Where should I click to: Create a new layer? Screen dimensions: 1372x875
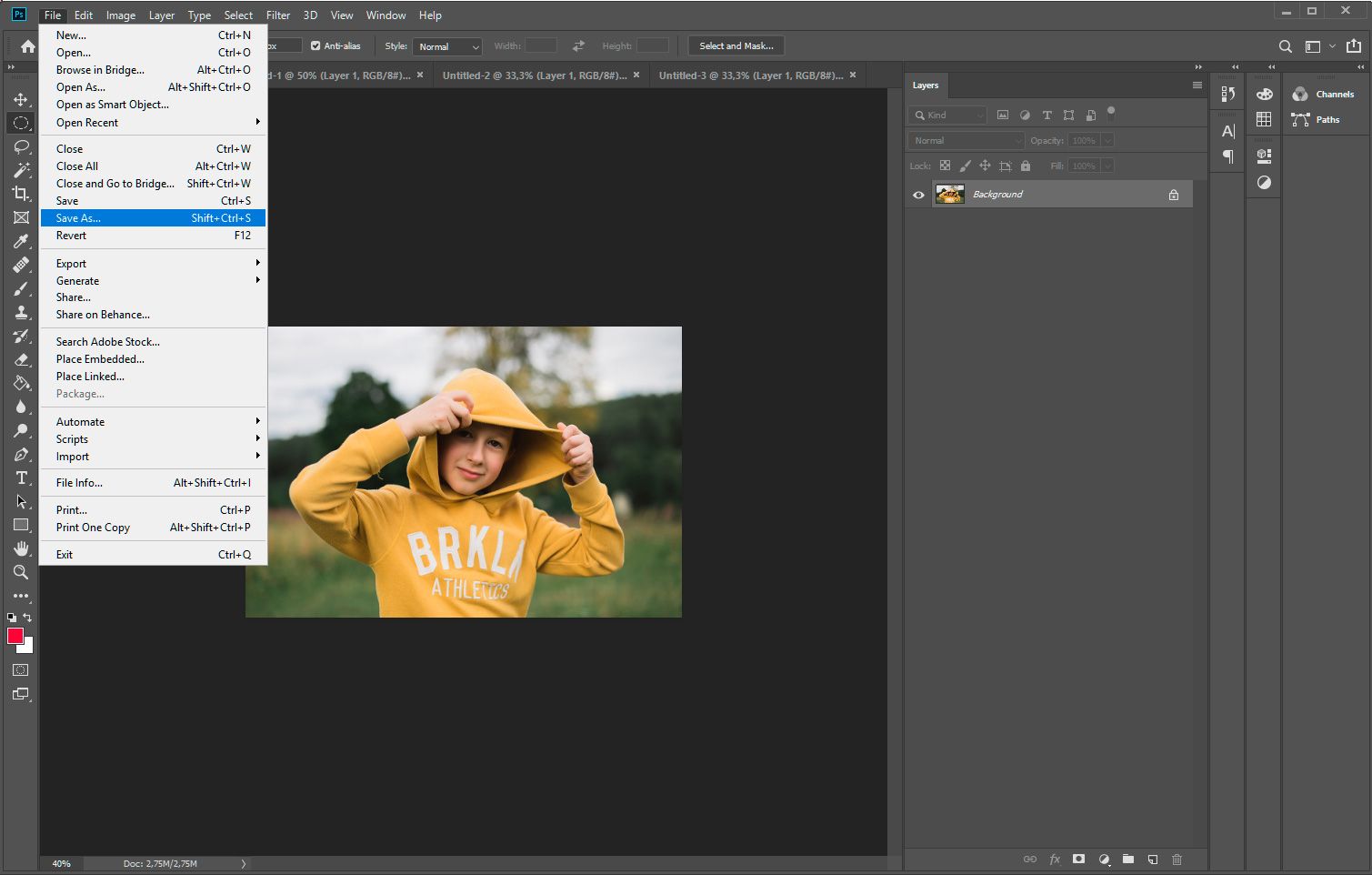[1152, 860]
